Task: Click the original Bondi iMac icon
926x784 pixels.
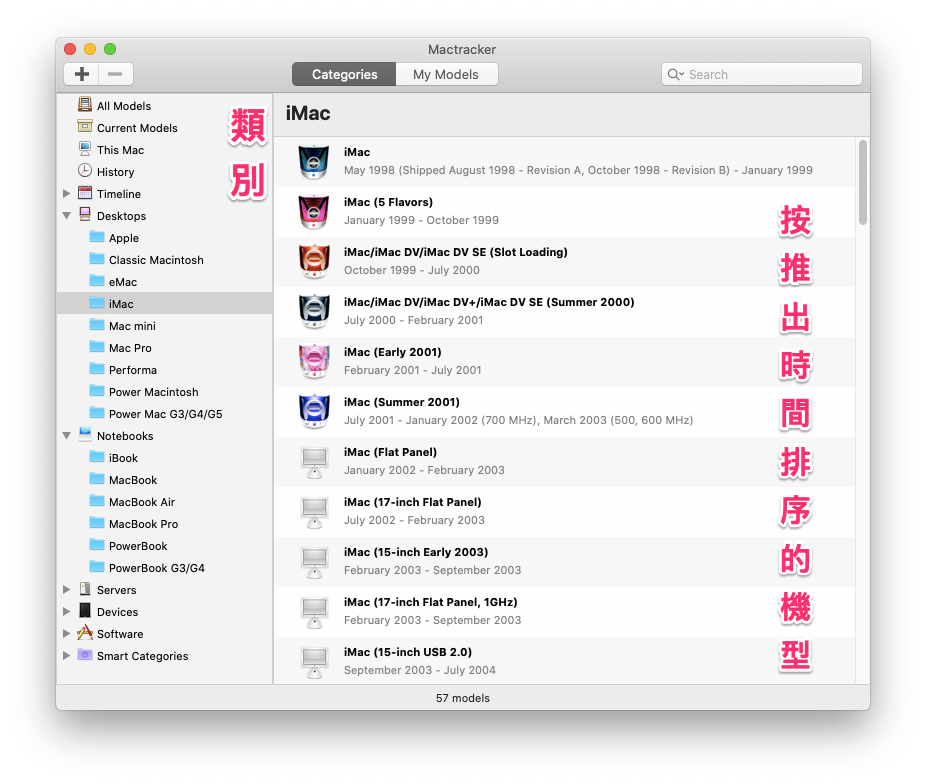Action: coord(314,162)
